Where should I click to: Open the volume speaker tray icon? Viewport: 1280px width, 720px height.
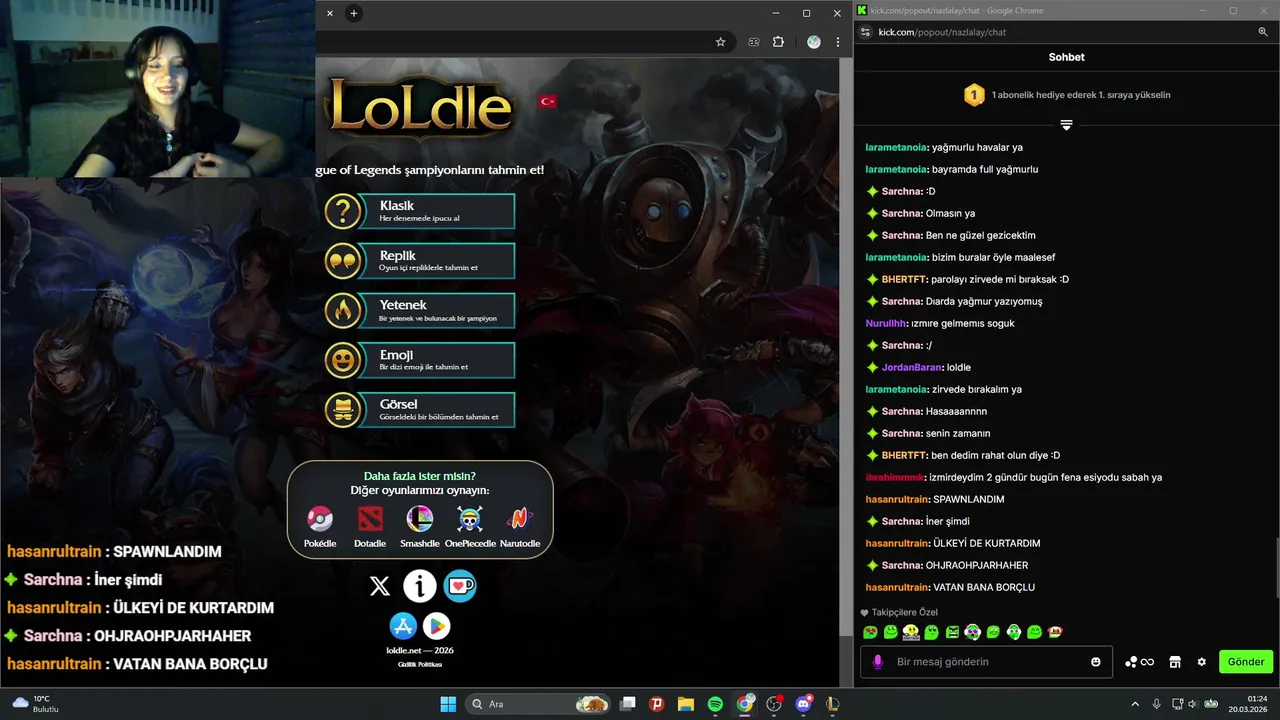[1193, 704]
